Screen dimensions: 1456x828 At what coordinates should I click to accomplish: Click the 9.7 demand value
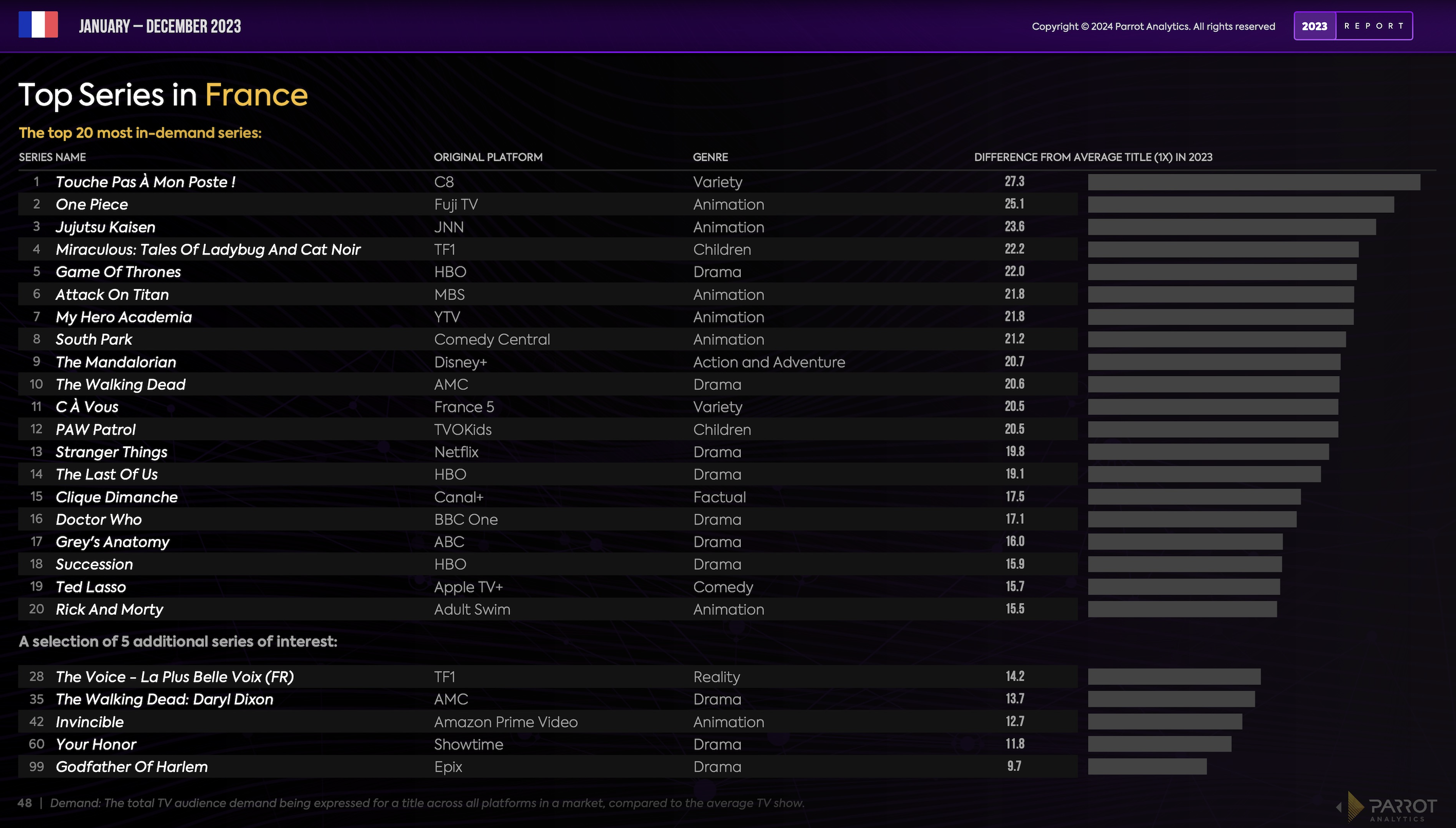1014,766
